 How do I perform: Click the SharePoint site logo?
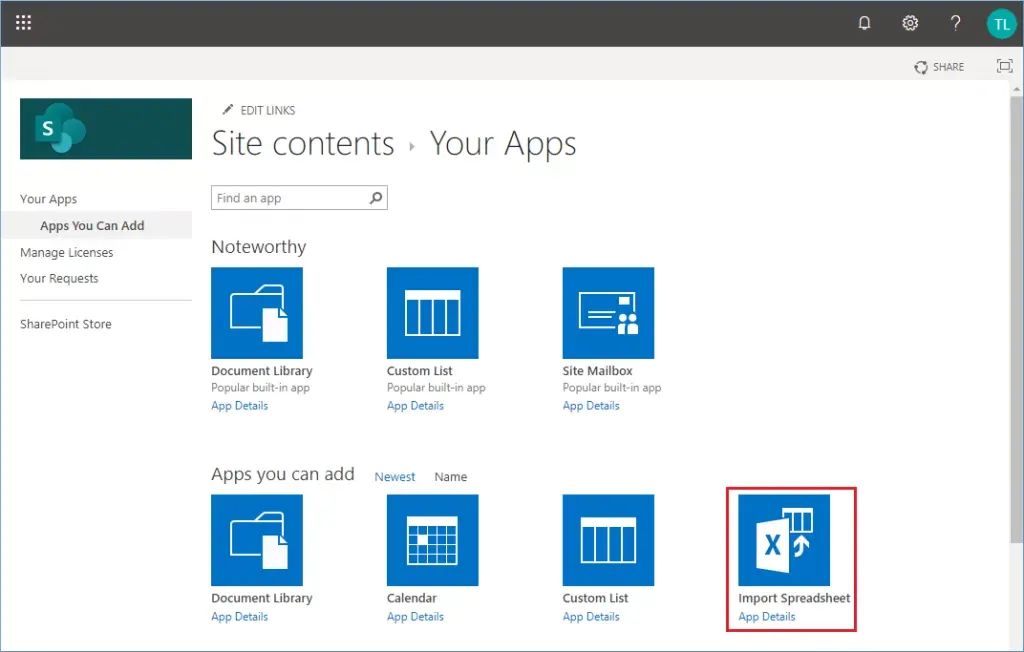tap(106, 129)
